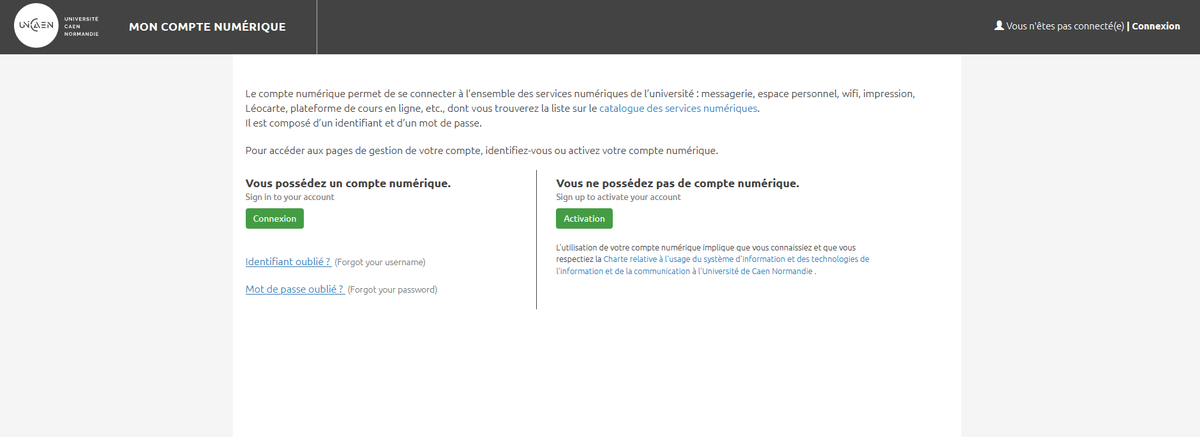This screenshot has height=437, width=1200.
Task: Click "Vous ne possédez pas de compte numérique" heading
Action: pyautogui.click(x=677, y=183)
